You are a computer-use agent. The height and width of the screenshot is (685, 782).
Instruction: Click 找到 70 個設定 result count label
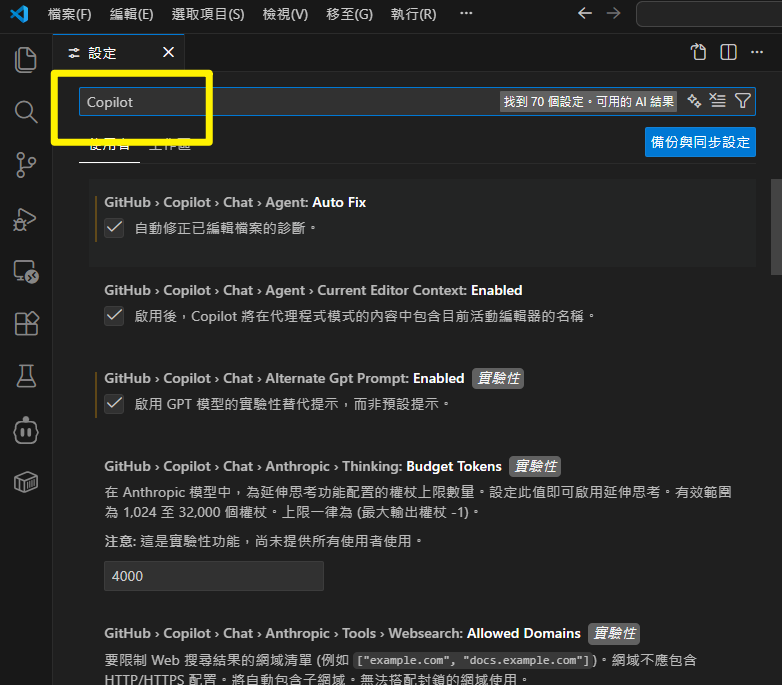[x=588, y=102]
